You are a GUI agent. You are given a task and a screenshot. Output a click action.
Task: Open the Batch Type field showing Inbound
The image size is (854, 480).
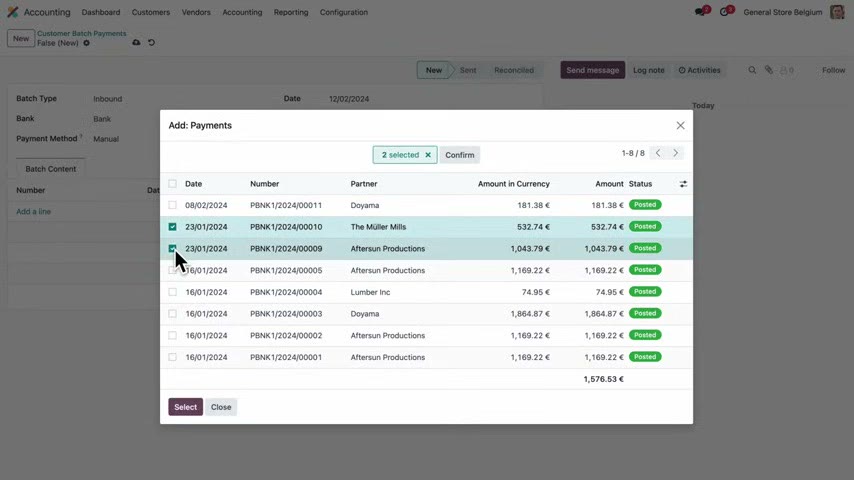(108, 99)
